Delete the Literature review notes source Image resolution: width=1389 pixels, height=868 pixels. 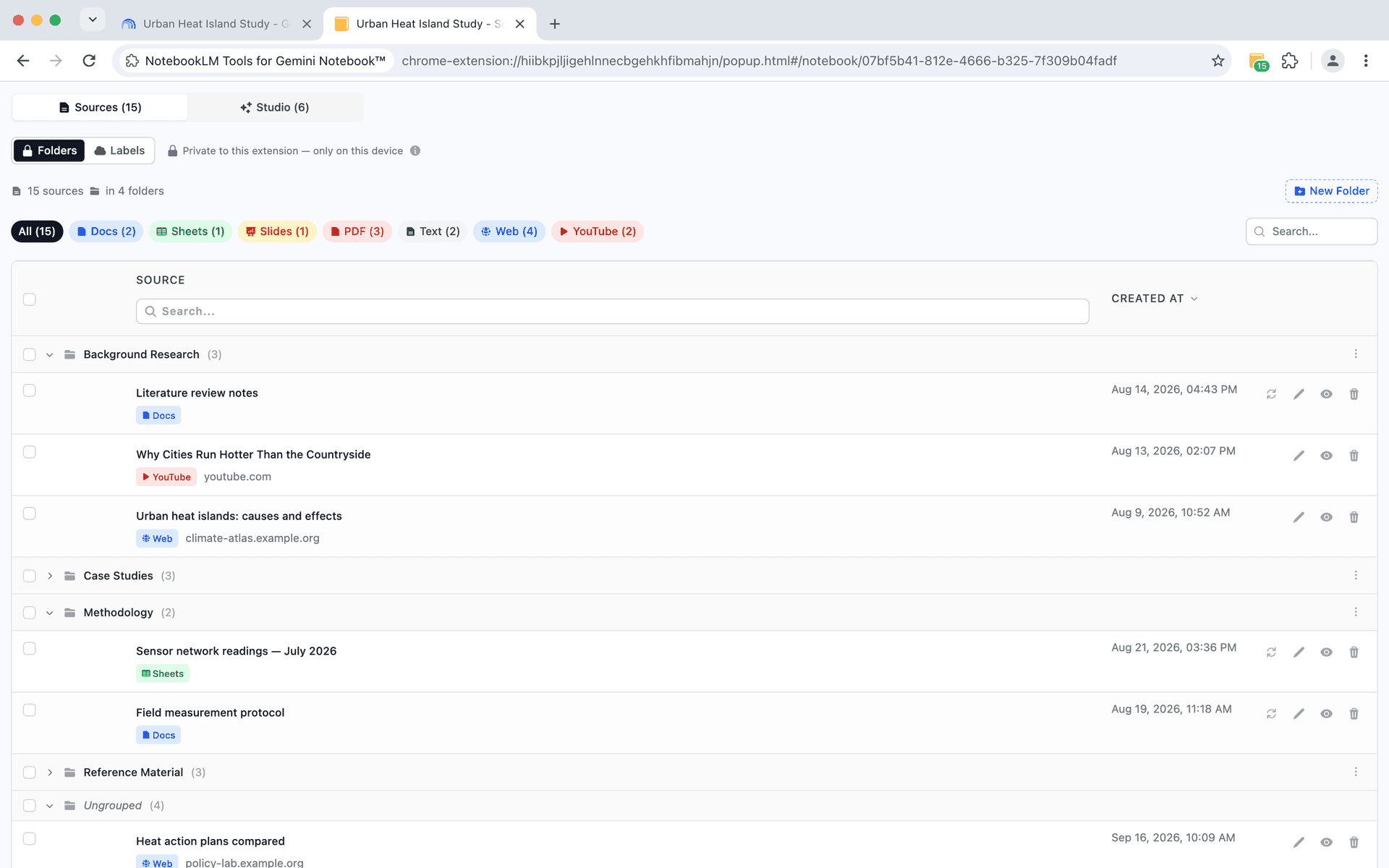point(1354,394)
